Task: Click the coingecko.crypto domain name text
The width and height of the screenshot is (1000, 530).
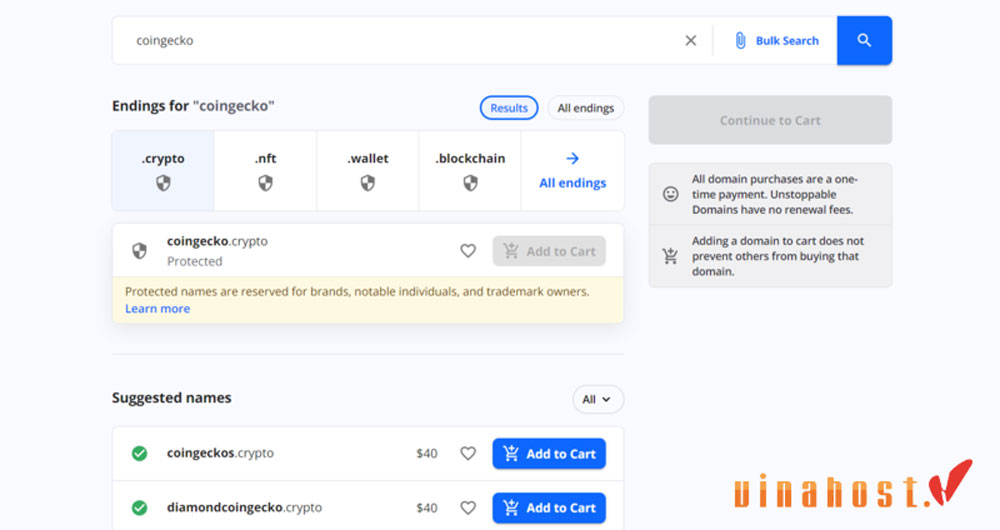Action: tap(217, 241)
